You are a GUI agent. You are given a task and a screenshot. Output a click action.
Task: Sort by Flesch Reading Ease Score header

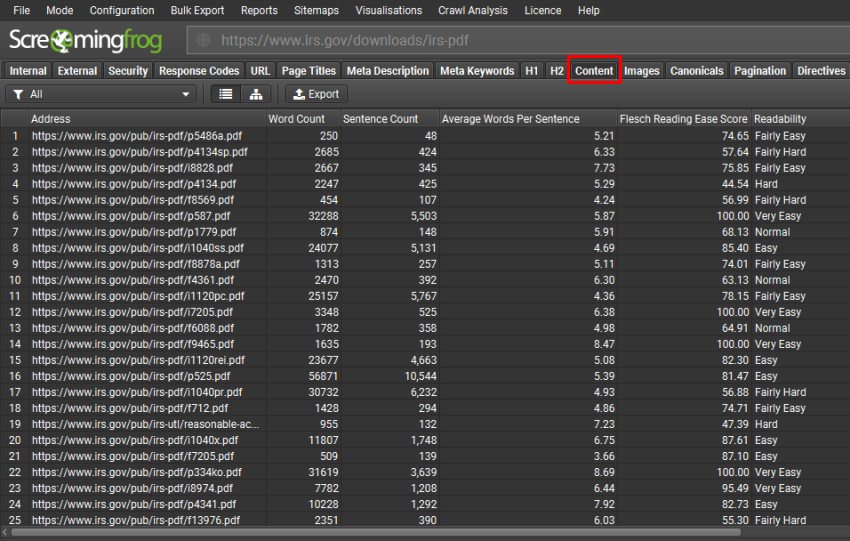tap(684, 119)
